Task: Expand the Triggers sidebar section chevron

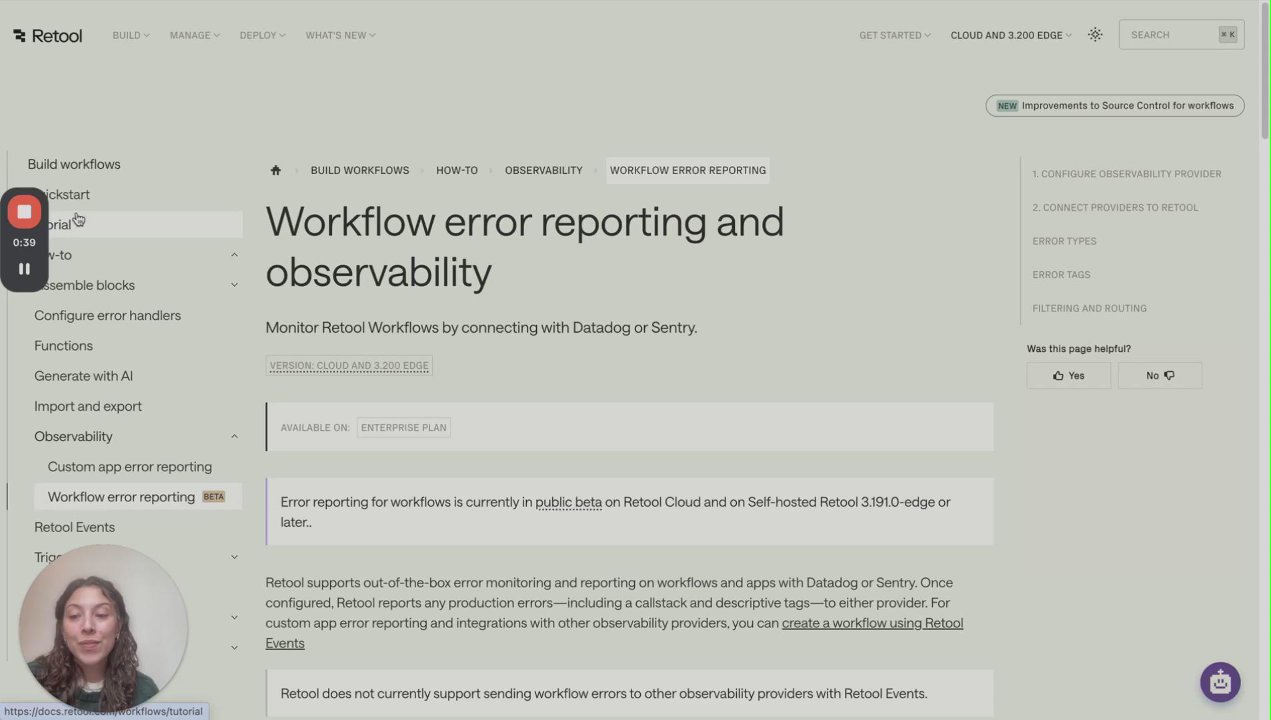Action: pyautogui.click(x=234, y=557)
